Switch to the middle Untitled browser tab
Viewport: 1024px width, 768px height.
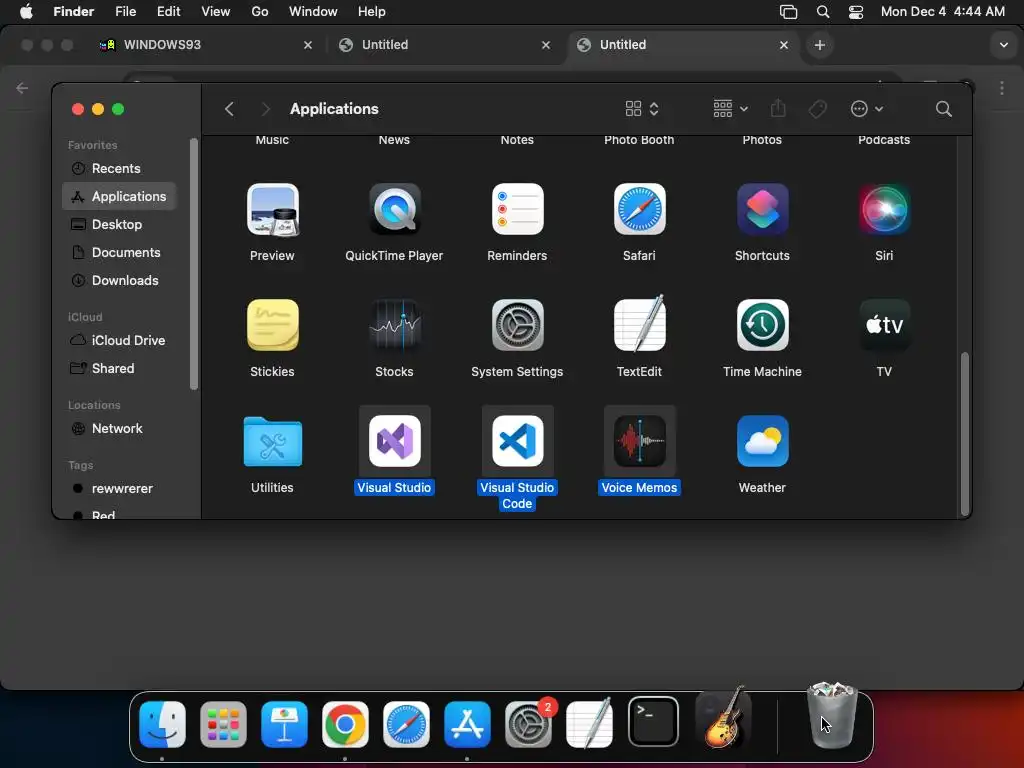point(444,45)
